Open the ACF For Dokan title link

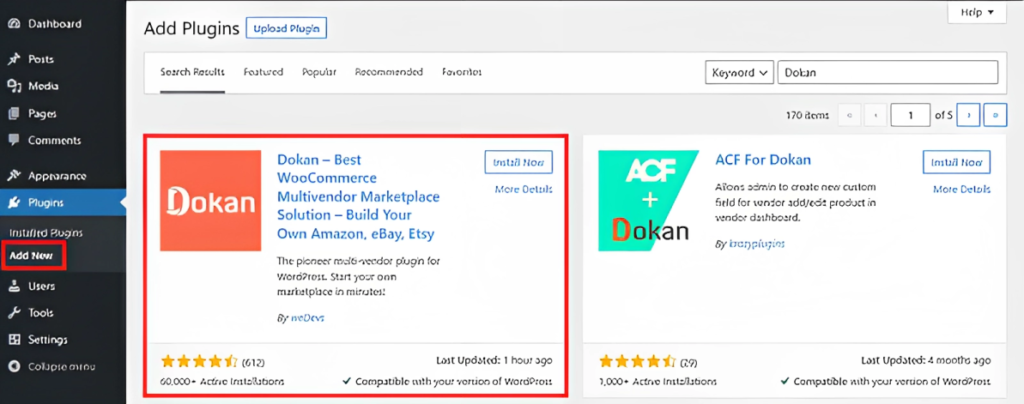[x=763, y=160]
